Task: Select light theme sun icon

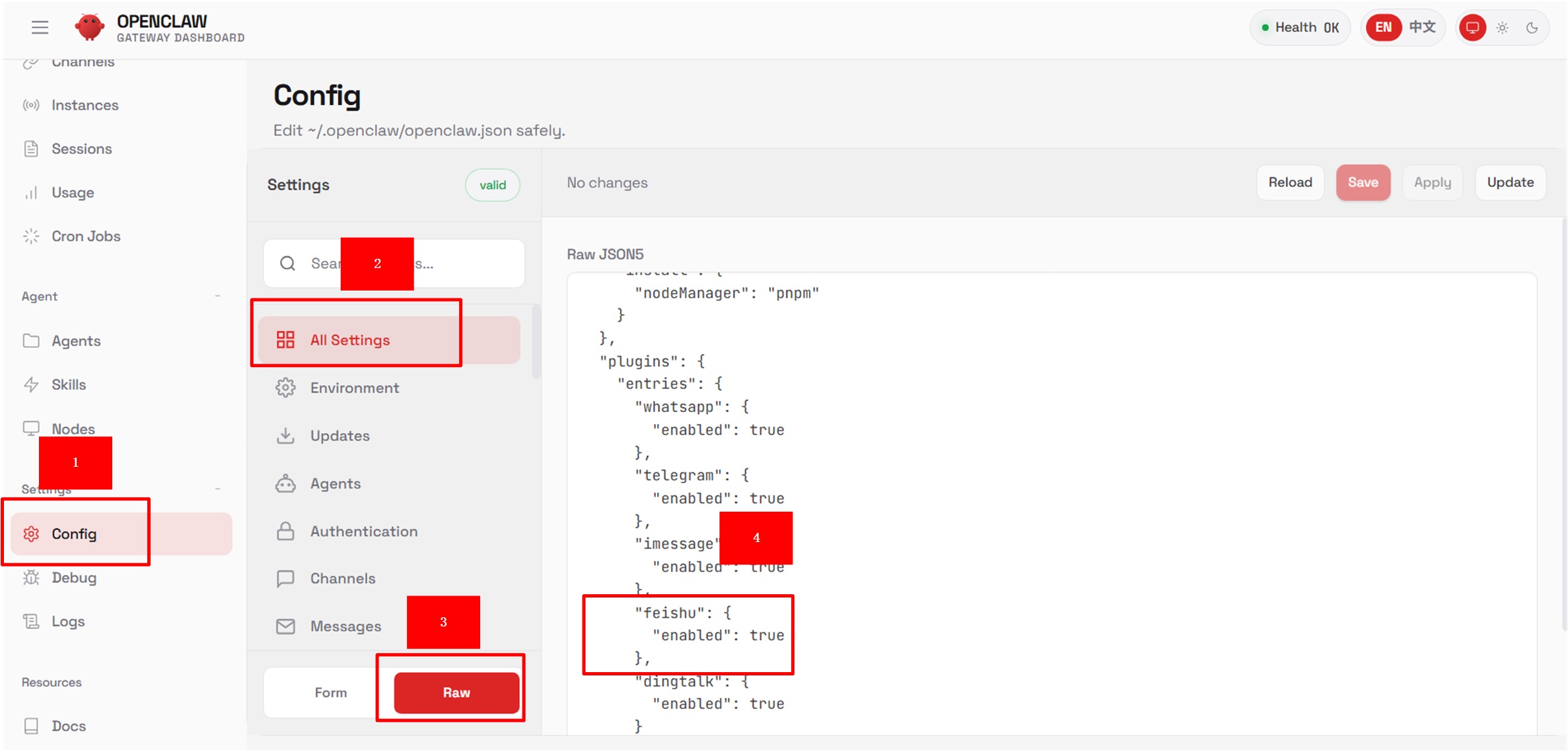Action: [x=1503, y=28]
